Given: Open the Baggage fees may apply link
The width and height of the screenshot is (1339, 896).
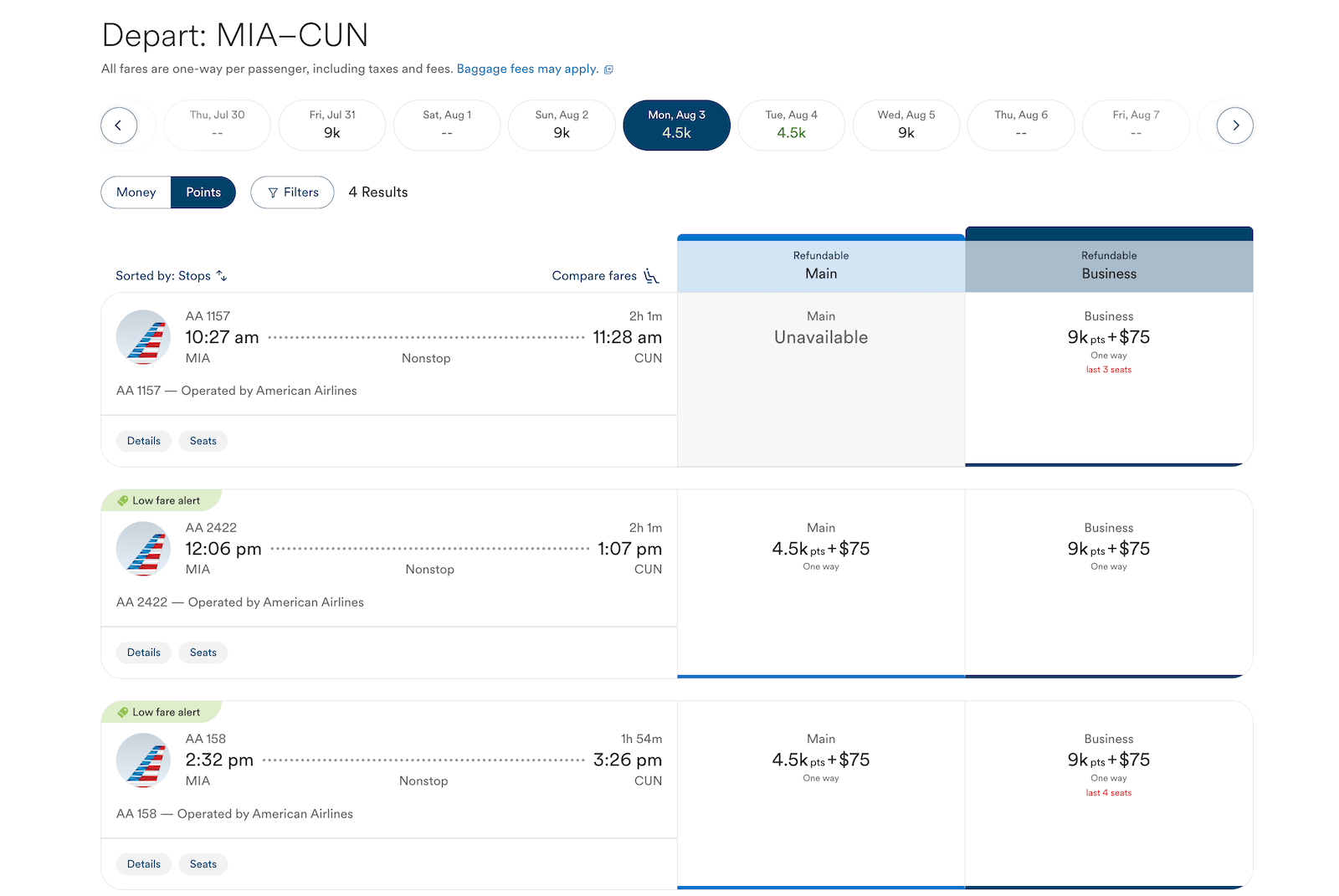Looking at the screenshot, I should pos(527,69).
